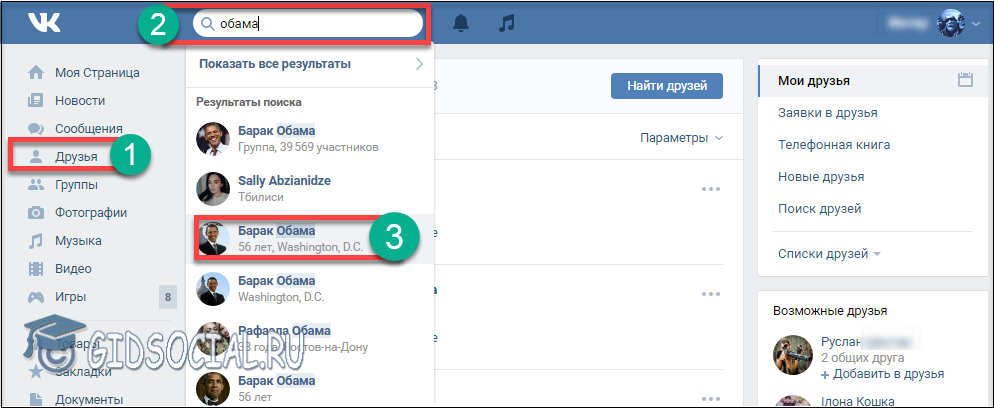Click avatar of Sally Abzianidze
The height and width of the screenshot is (408, 994).
tap(212, 188)
